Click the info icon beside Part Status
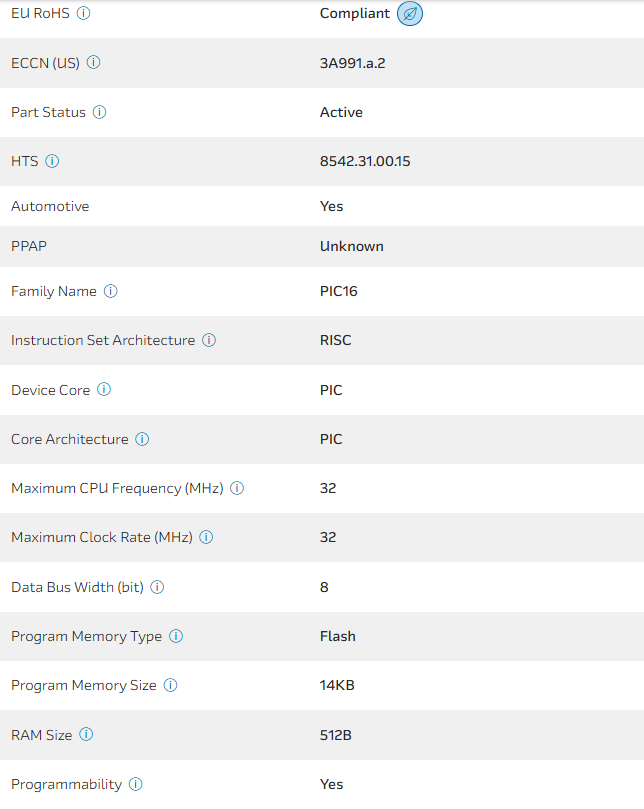 coord(100,112)
